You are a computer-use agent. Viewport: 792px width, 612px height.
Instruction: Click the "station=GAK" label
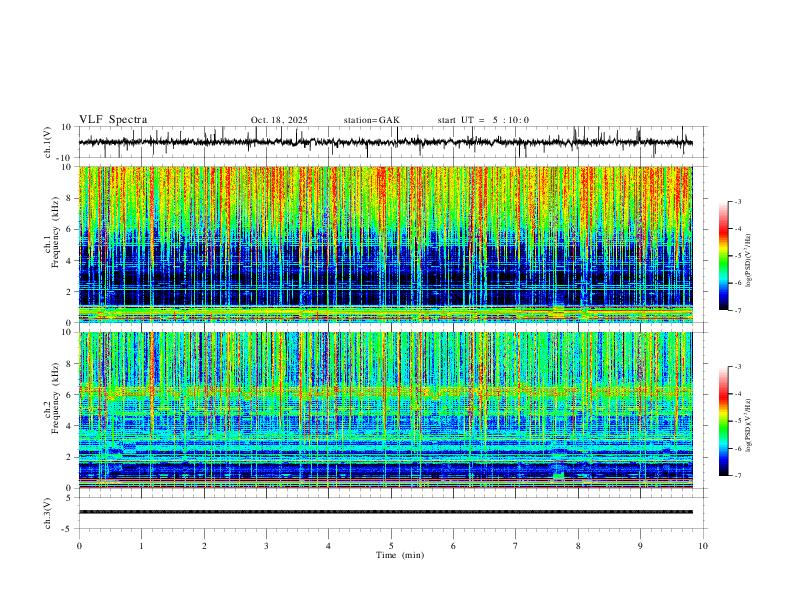pos(371,120)
